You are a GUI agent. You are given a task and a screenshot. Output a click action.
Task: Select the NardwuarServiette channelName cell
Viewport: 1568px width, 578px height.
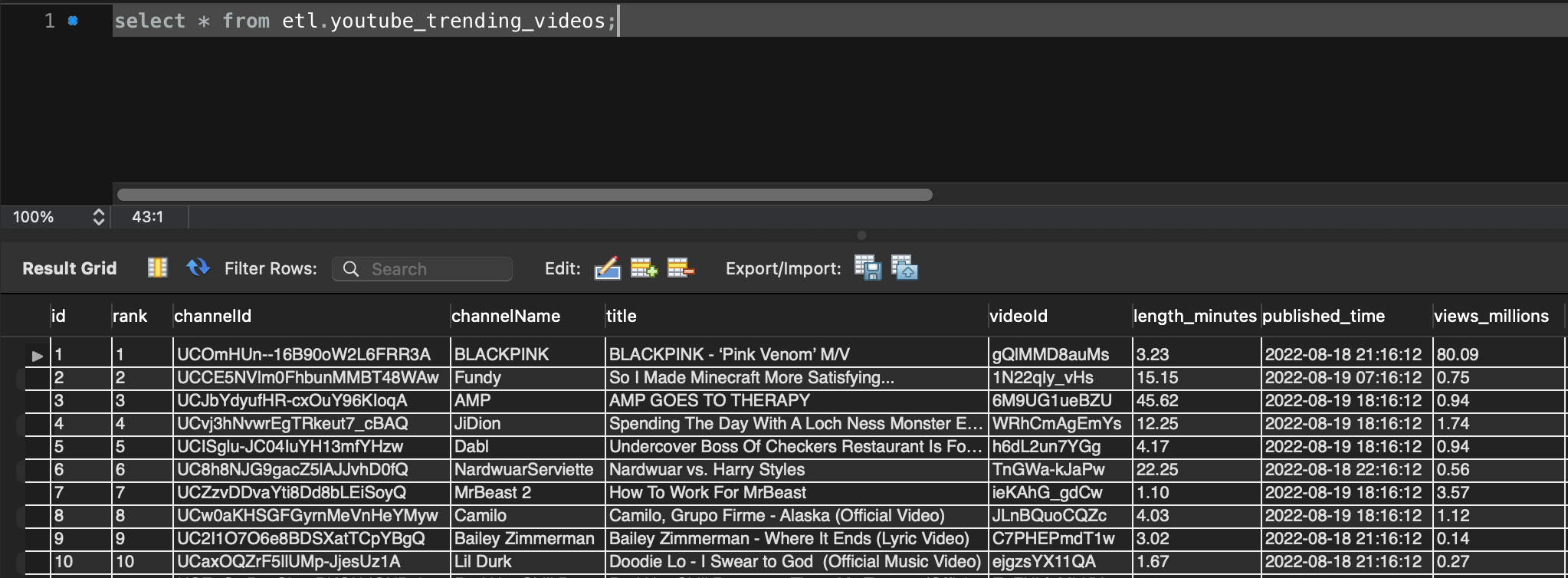(527, 469)
